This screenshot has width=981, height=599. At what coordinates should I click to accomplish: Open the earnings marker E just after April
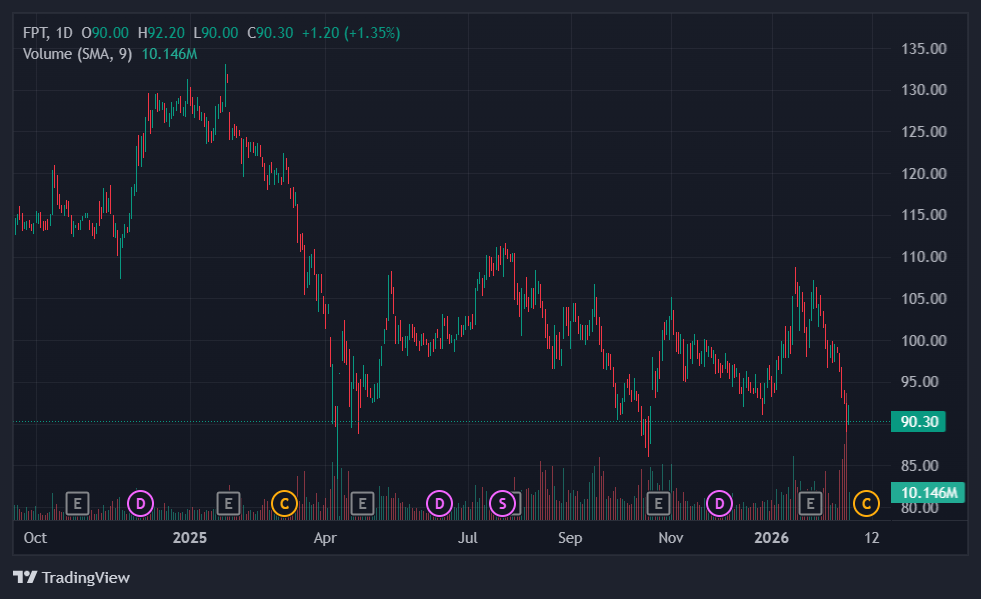tap(362, 502)
